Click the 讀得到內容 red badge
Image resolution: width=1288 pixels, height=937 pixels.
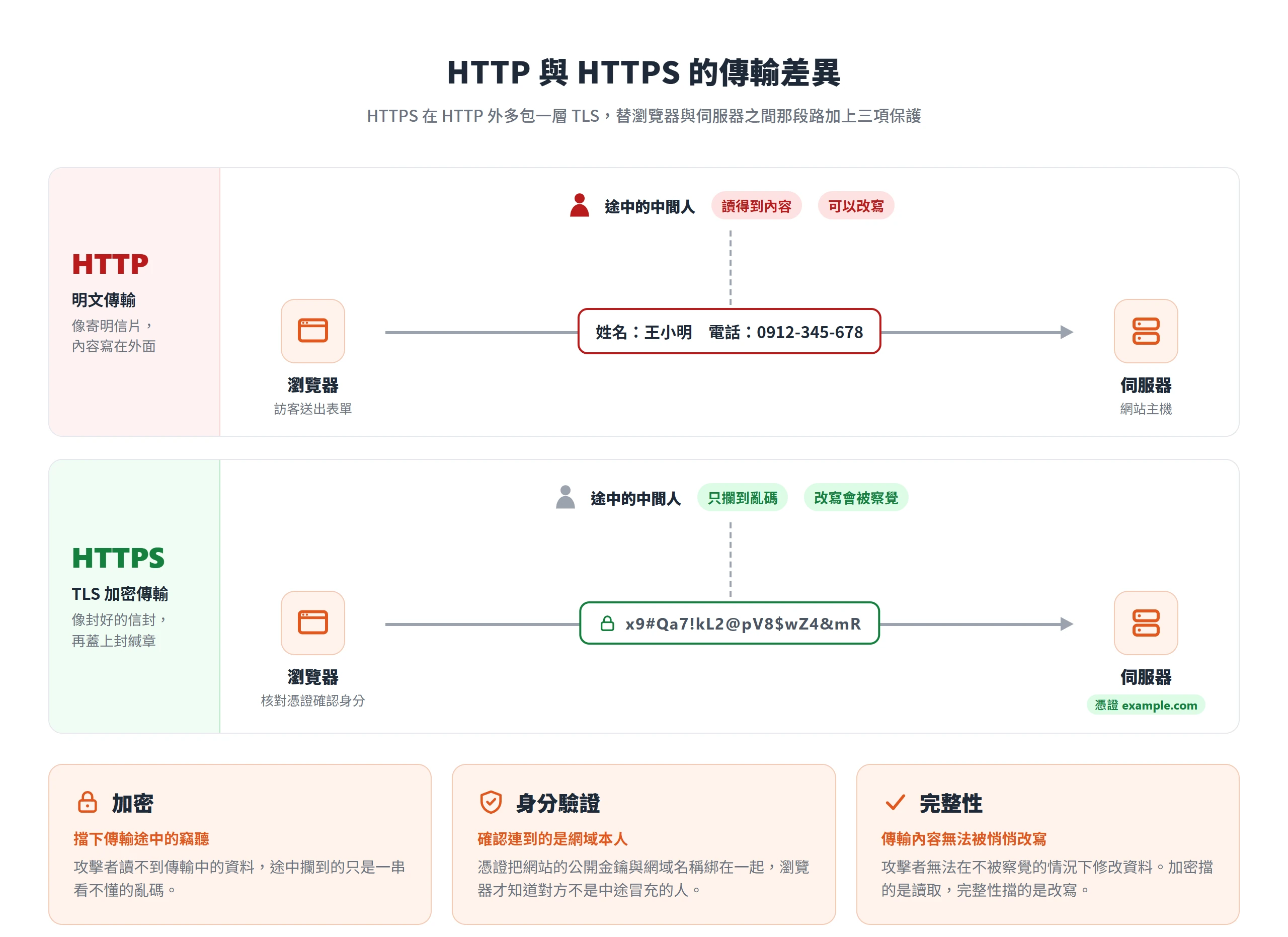756,206
